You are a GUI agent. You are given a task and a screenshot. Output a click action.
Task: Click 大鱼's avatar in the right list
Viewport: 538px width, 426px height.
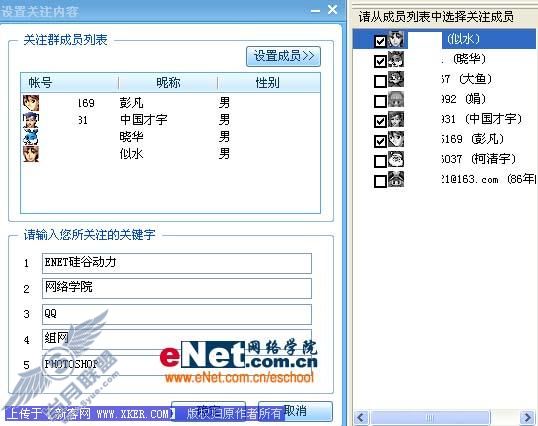(396, 79)
